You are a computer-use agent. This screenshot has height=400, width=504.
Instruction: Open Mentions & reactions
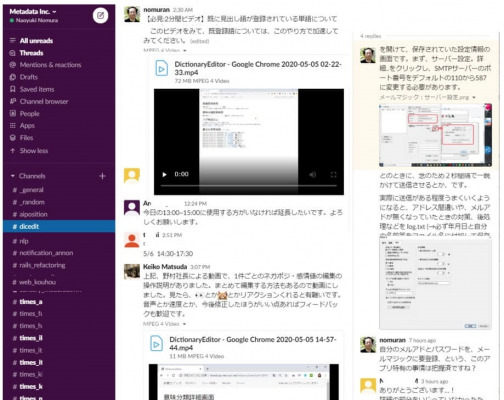pyautogui.click(x=50, y=65)
